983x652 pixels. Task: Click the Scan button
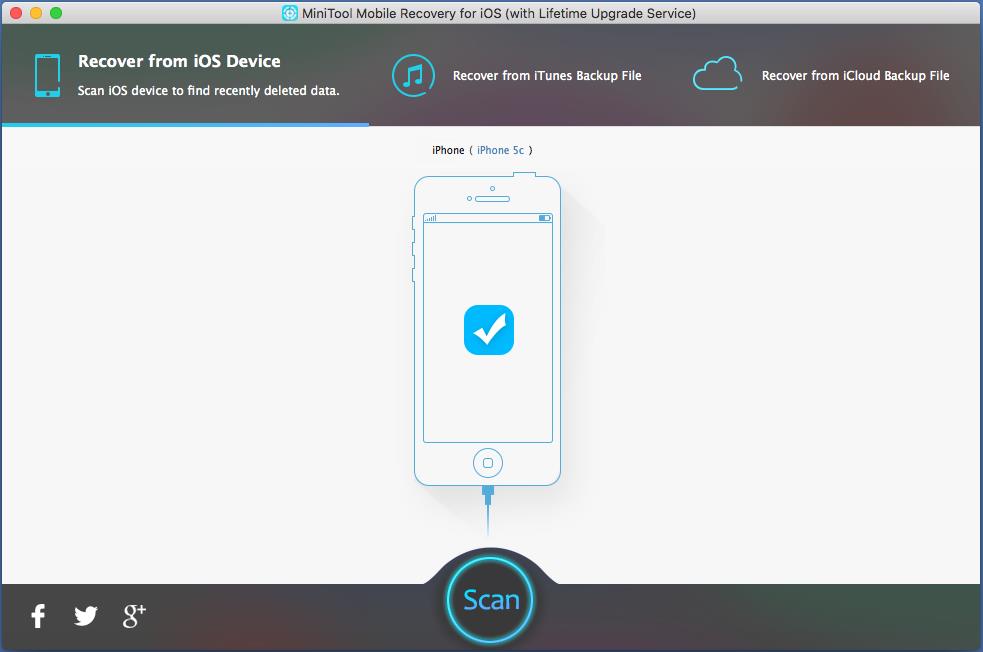[x=490, y=600]
